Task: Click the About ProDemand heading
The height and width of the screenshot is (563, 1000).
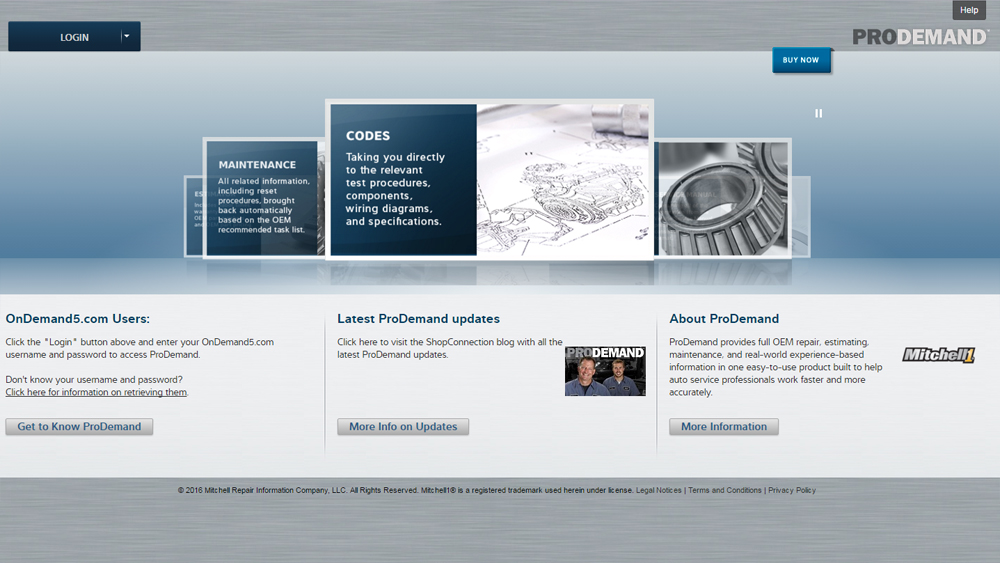Action: pyautogui.click(x=724, y=319)
